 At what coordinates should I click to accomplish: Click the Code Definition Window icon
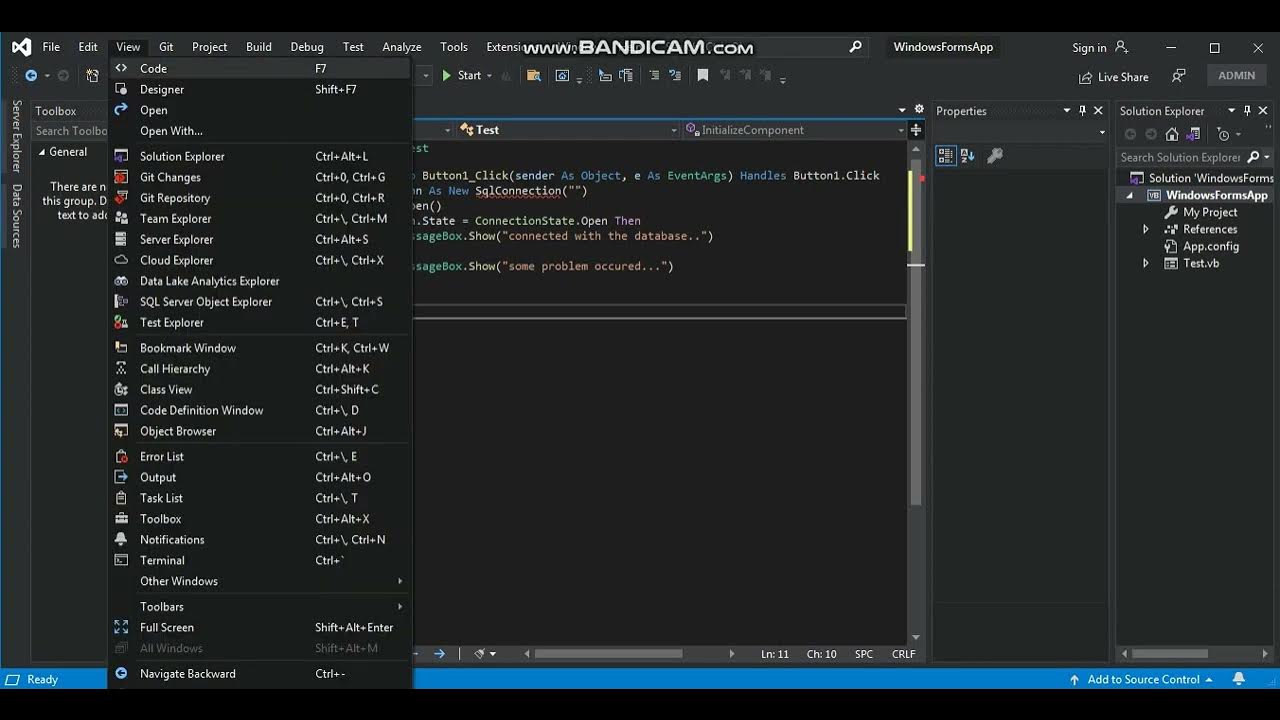tap(121, 410)
